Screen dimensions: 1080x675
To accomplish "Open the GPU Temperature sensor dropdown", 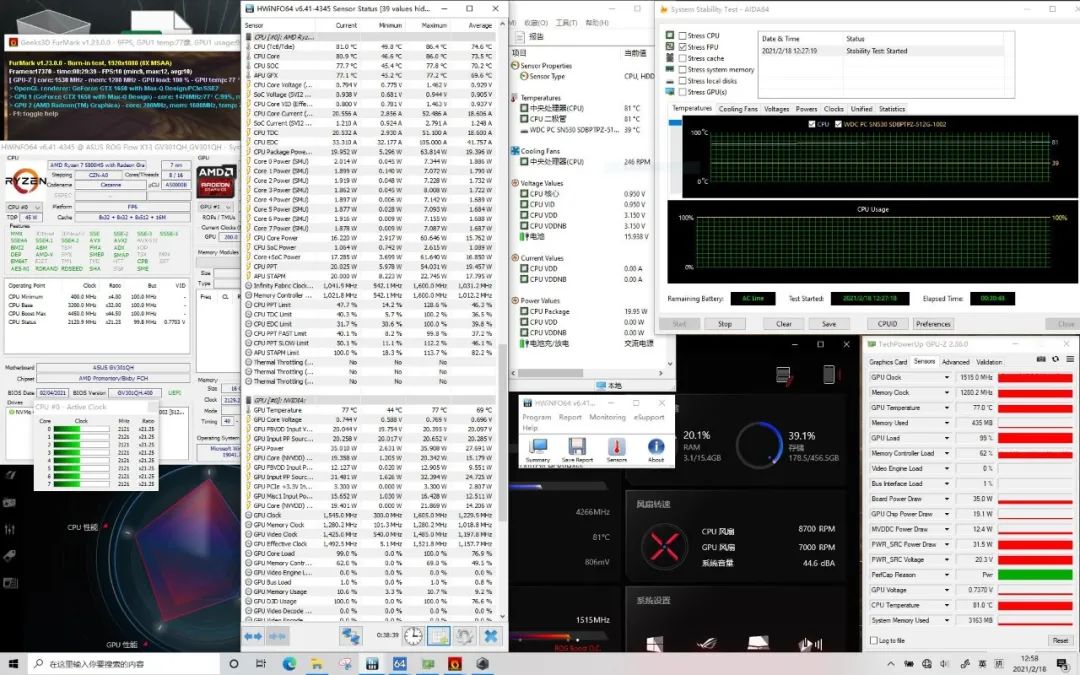I will [x=947, y=408].
